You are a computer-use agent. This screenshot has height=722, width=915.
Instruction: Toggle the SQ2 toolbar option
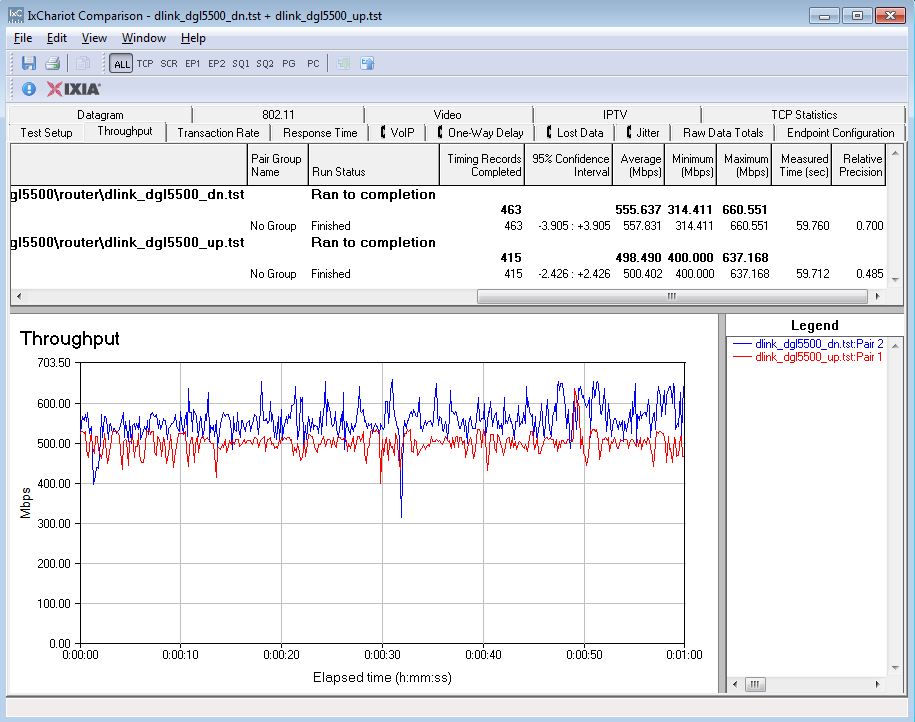[264, 64]
